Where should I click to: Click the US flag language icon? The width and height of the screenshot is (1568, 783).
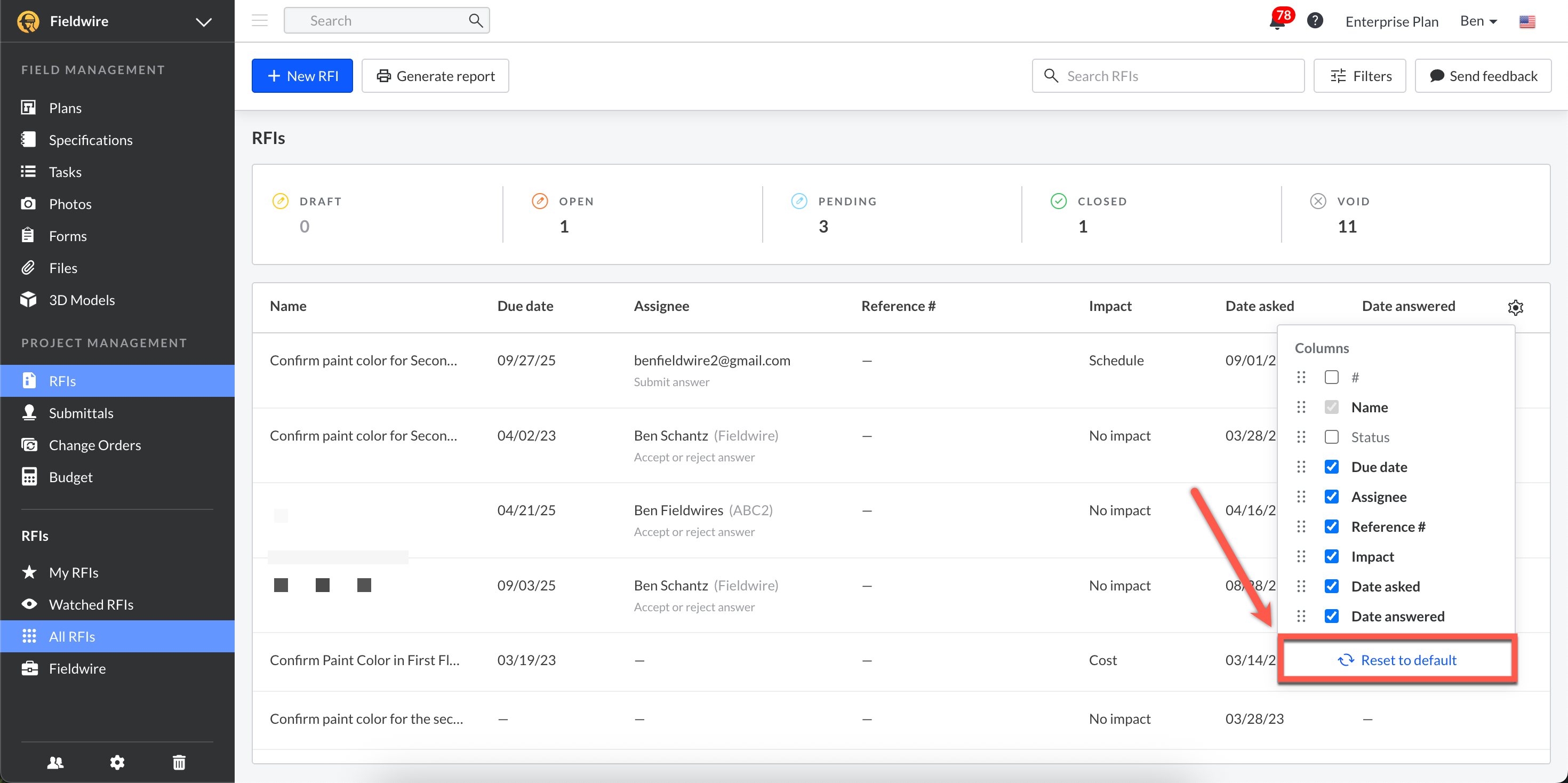[x=1526, y=22]
